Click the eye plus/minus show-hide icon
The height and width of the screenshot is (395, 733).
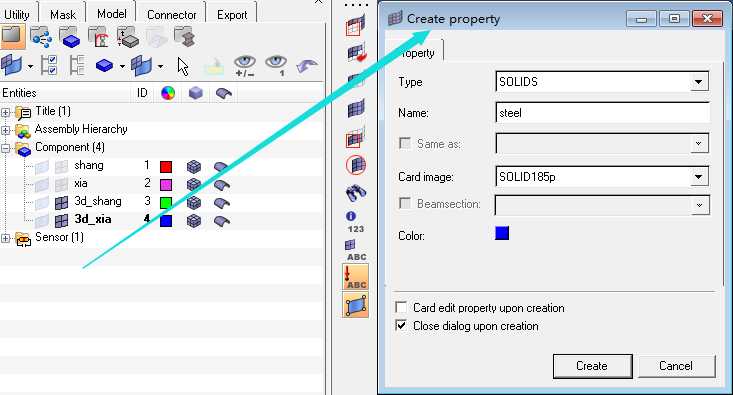tap(245, 66)
